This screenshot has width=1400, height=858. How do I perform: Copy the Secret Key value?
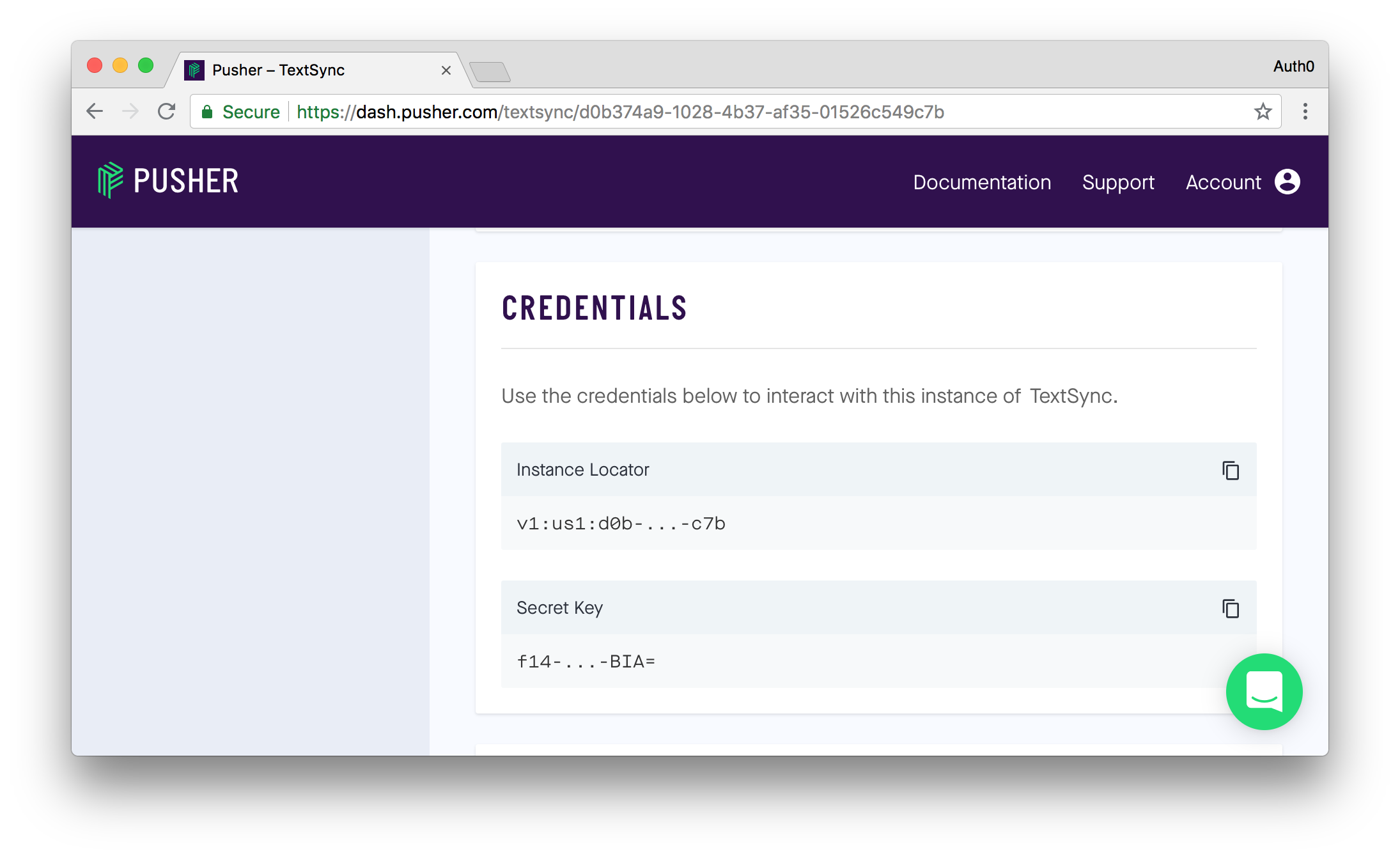tap(1230, 609)
